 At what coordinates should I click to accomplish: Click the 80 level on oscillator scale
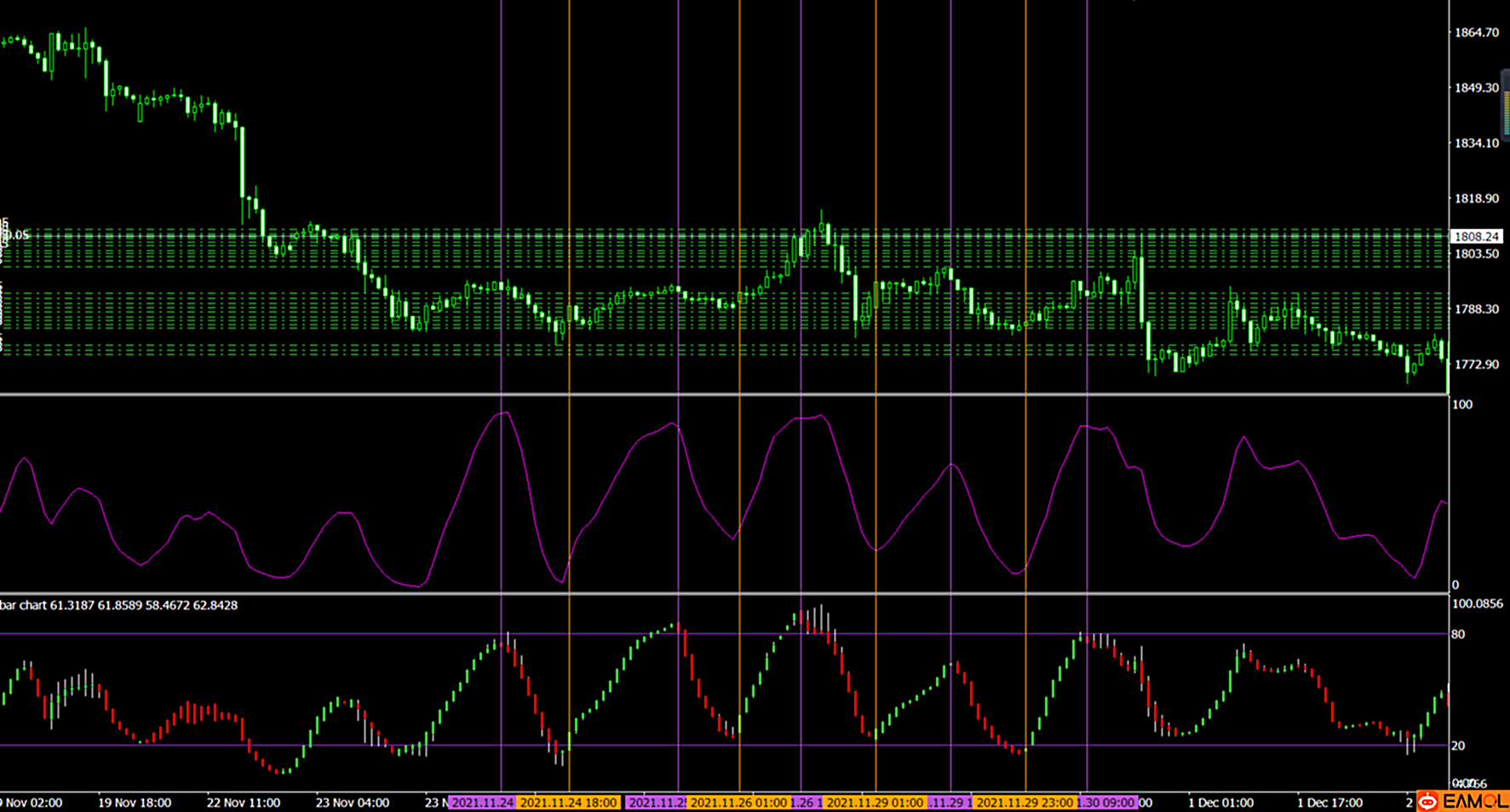point(1458,634)
